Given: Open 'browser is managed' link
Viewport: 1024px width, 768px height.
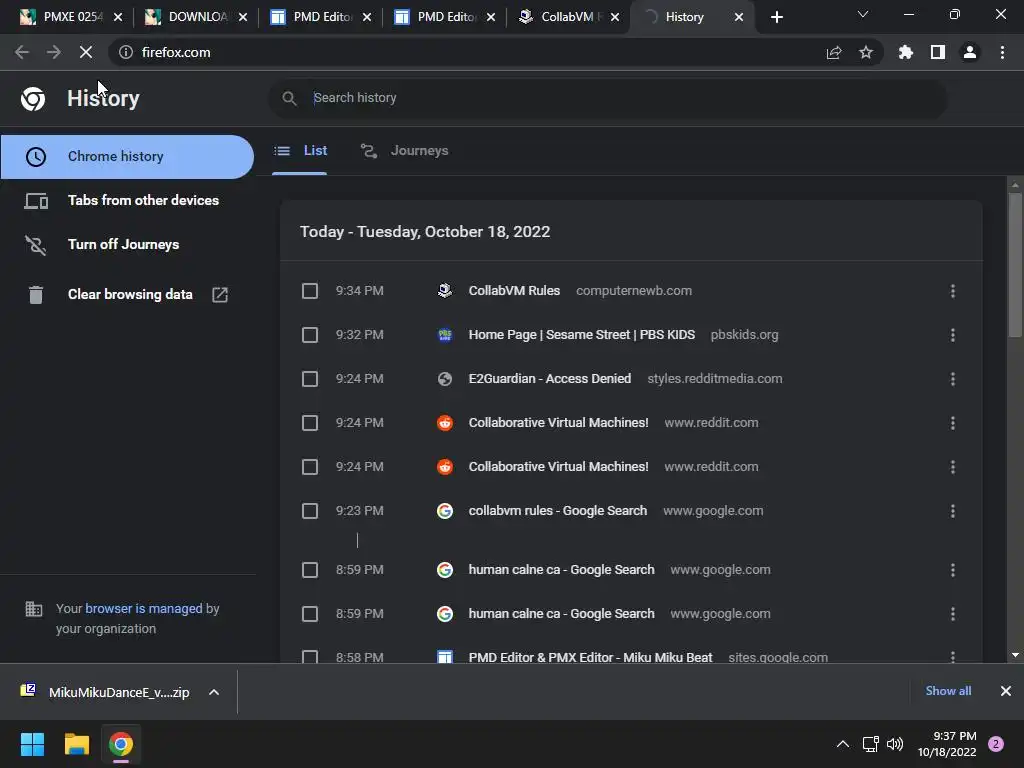Looking at the screenshot, I should point(144,609).
